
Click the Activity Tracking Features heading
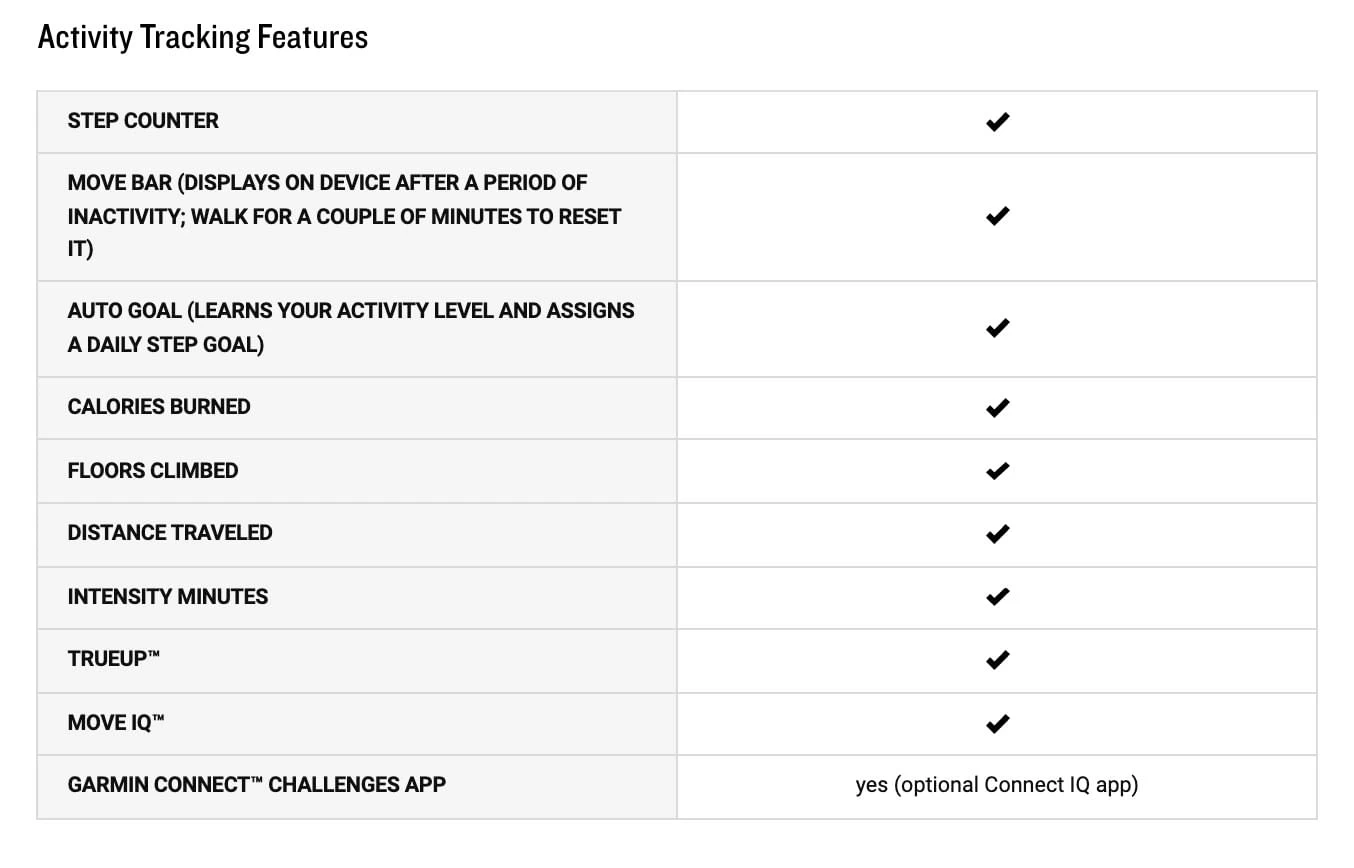point(203,38)
